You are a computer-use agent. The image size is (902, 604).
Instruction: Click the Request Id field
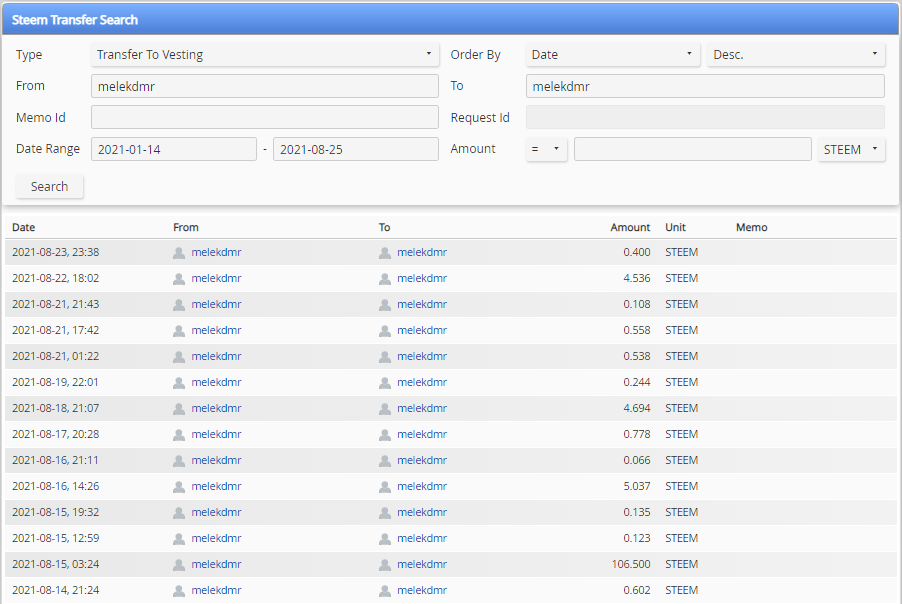pyautogui.click(x=705, y=117)
